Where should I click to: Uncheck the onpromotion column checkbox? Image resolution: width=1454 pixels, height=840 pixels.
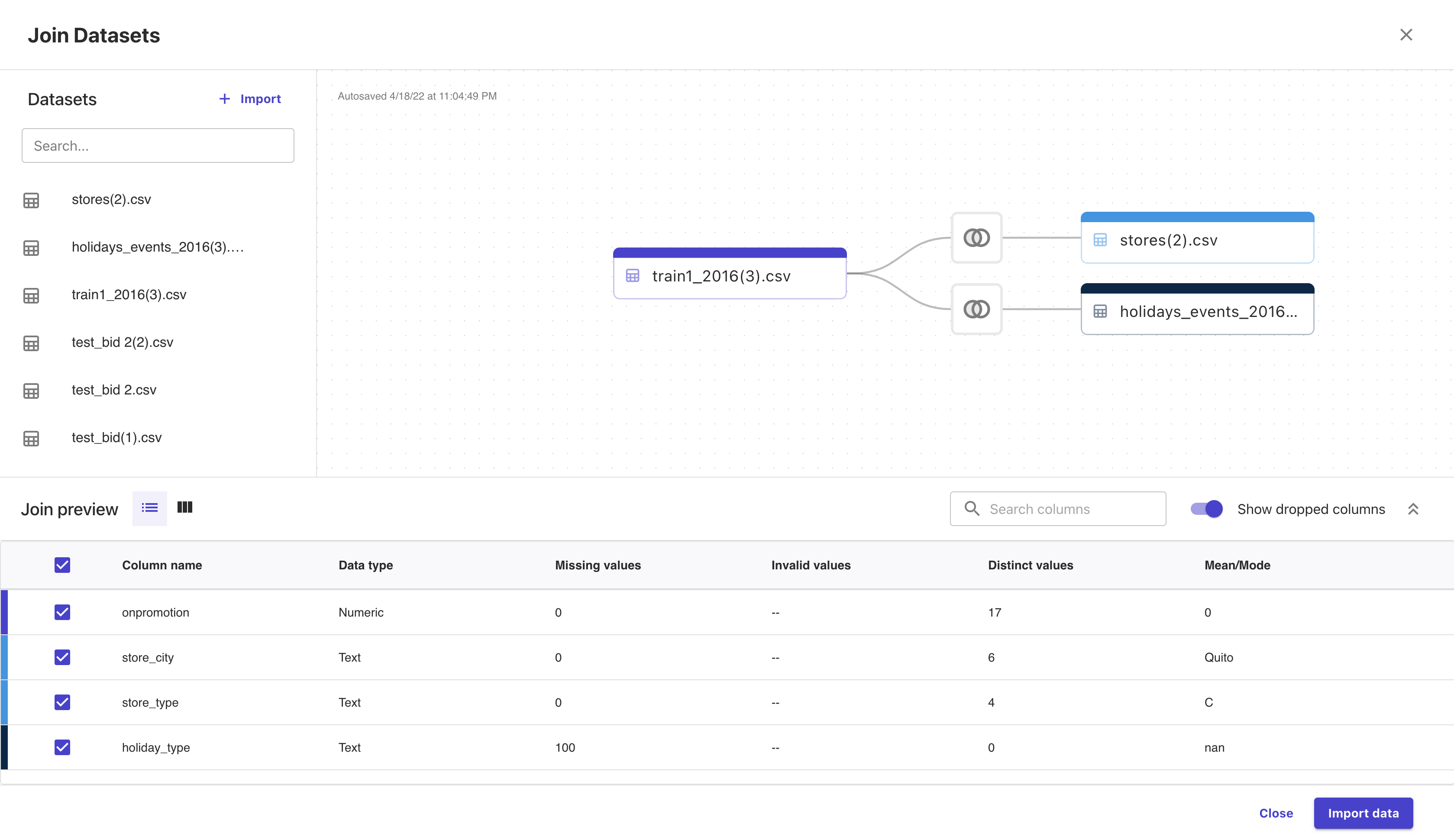click(62, 612)
